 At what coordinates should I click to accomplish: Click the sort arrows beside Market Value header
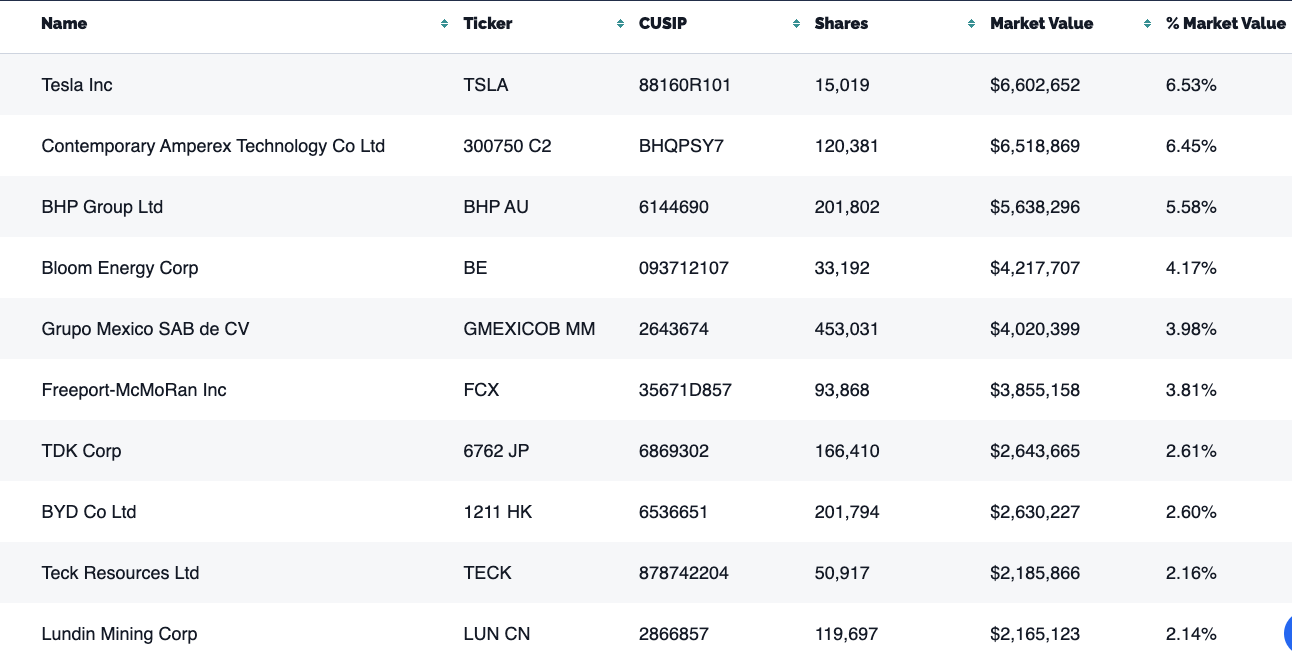[1147, 24]
